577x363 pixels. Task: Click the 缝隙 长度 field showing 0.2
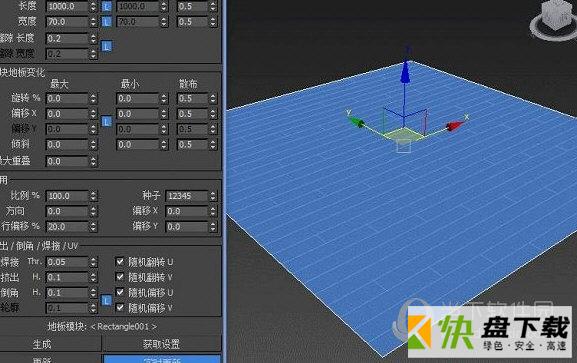pos(67,38)
